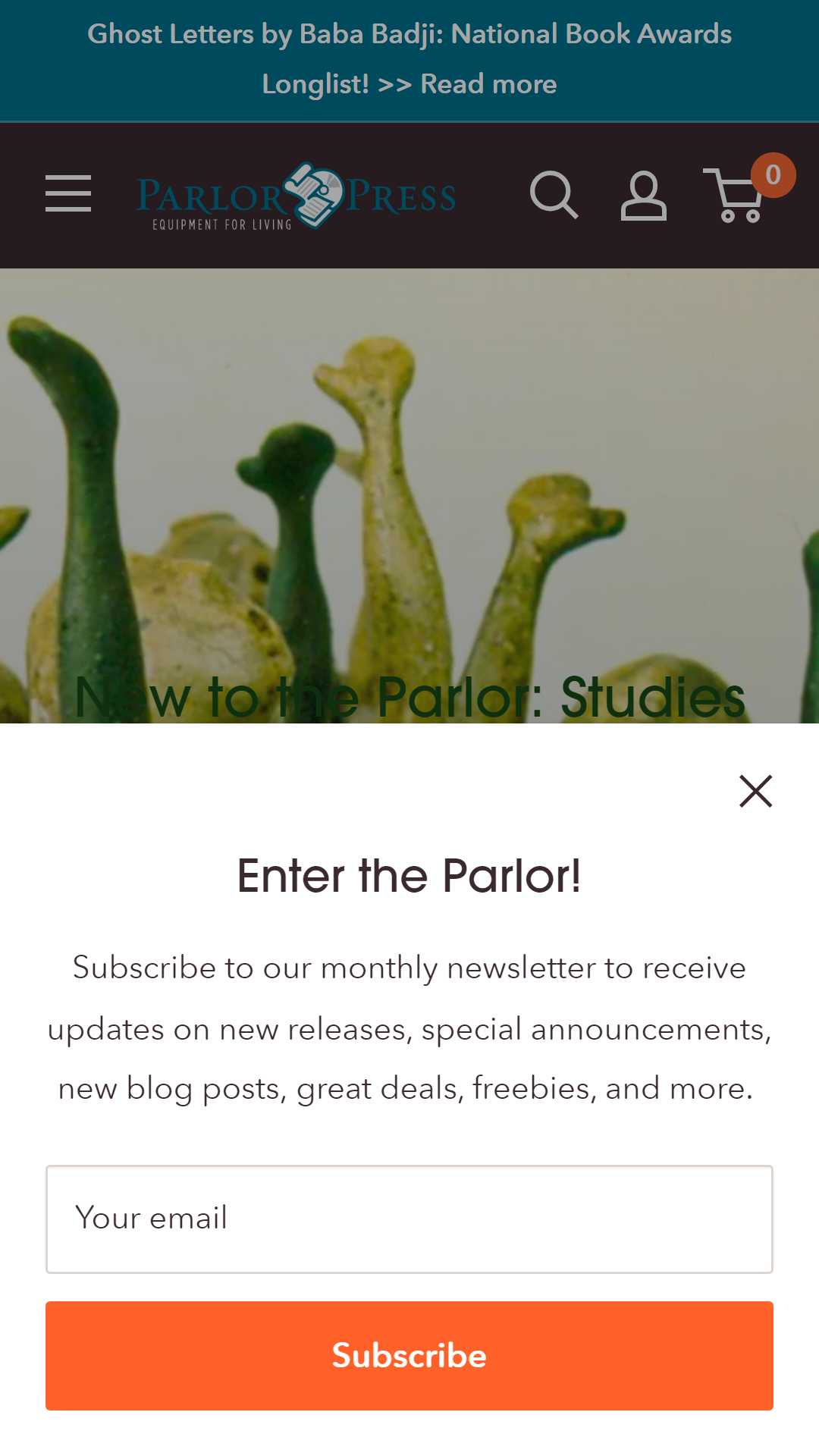This screenshot has height=1456, width=819.
Task: Click the newsletter description paragraph
Action: coord(409,1028)
